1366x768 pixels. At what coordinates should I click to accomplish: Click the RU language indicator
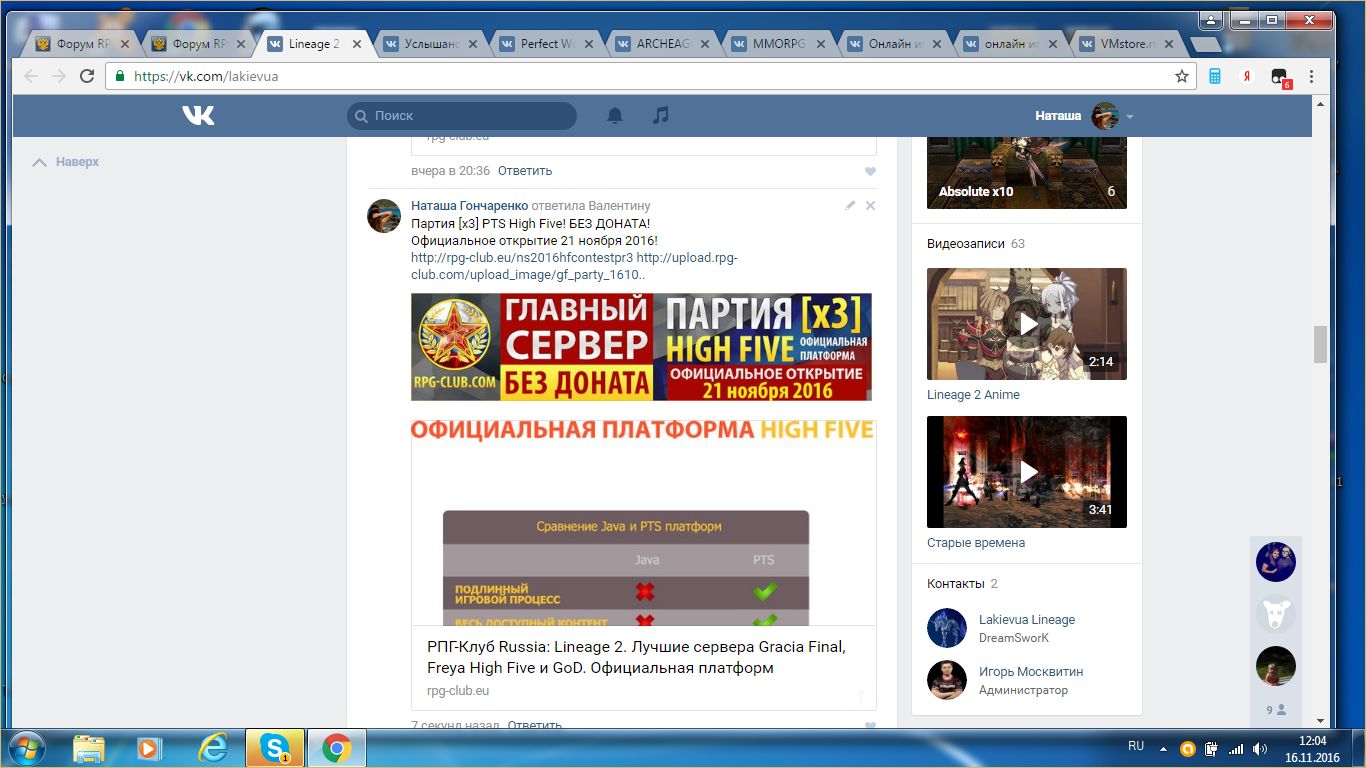point(1136,747)
